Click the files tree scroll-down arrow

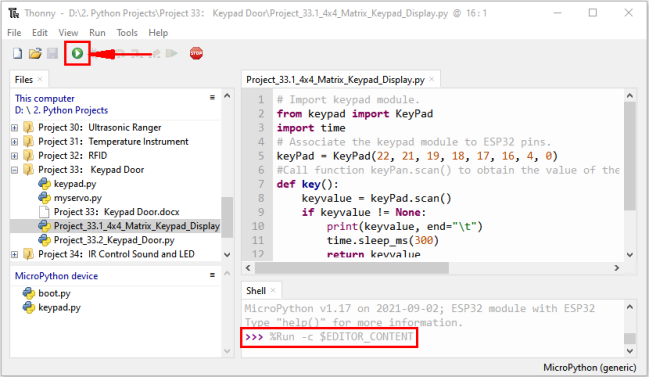[227, 255]
